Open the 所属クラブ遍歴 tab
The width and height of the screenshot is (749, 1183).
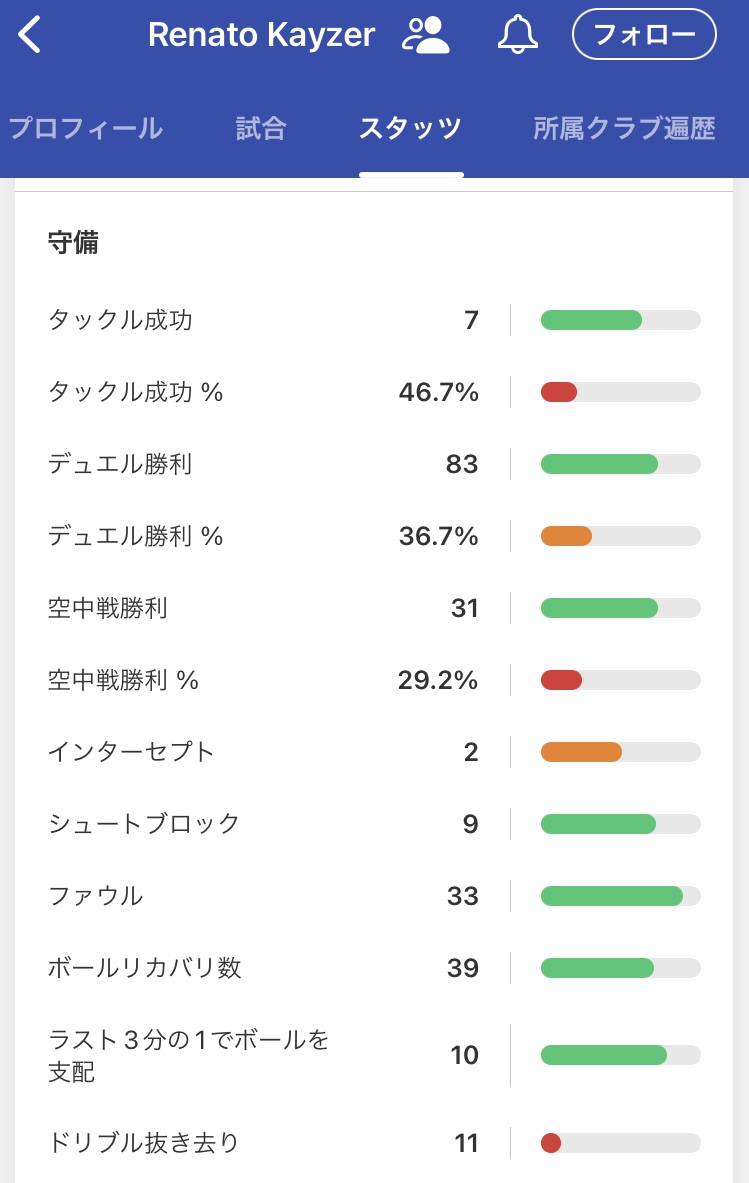[x=624, y=128]
